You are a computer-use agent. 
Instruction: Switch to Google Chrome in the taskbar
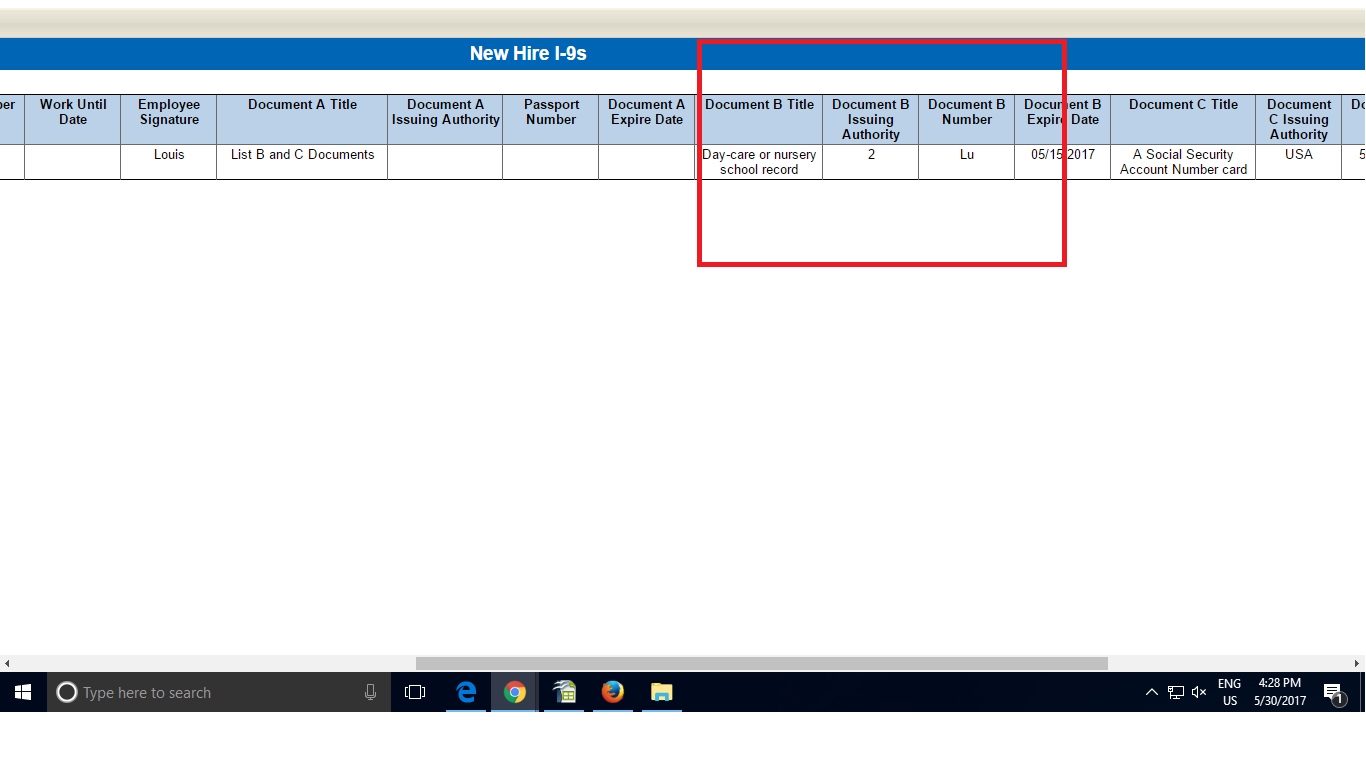(x=515, y=692)
